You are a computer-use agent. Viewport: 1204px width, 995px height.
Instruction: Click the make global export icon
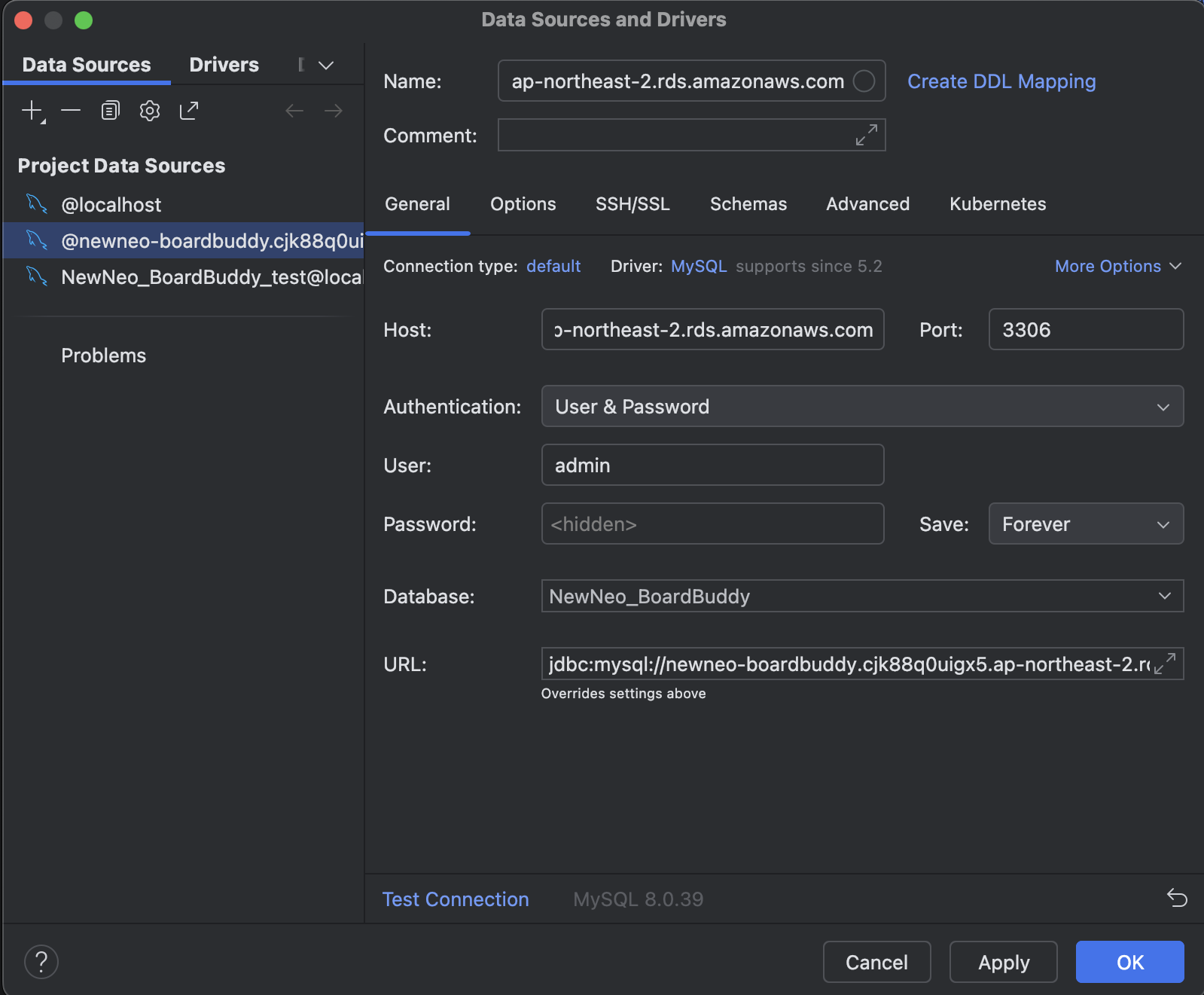[189, 111]
